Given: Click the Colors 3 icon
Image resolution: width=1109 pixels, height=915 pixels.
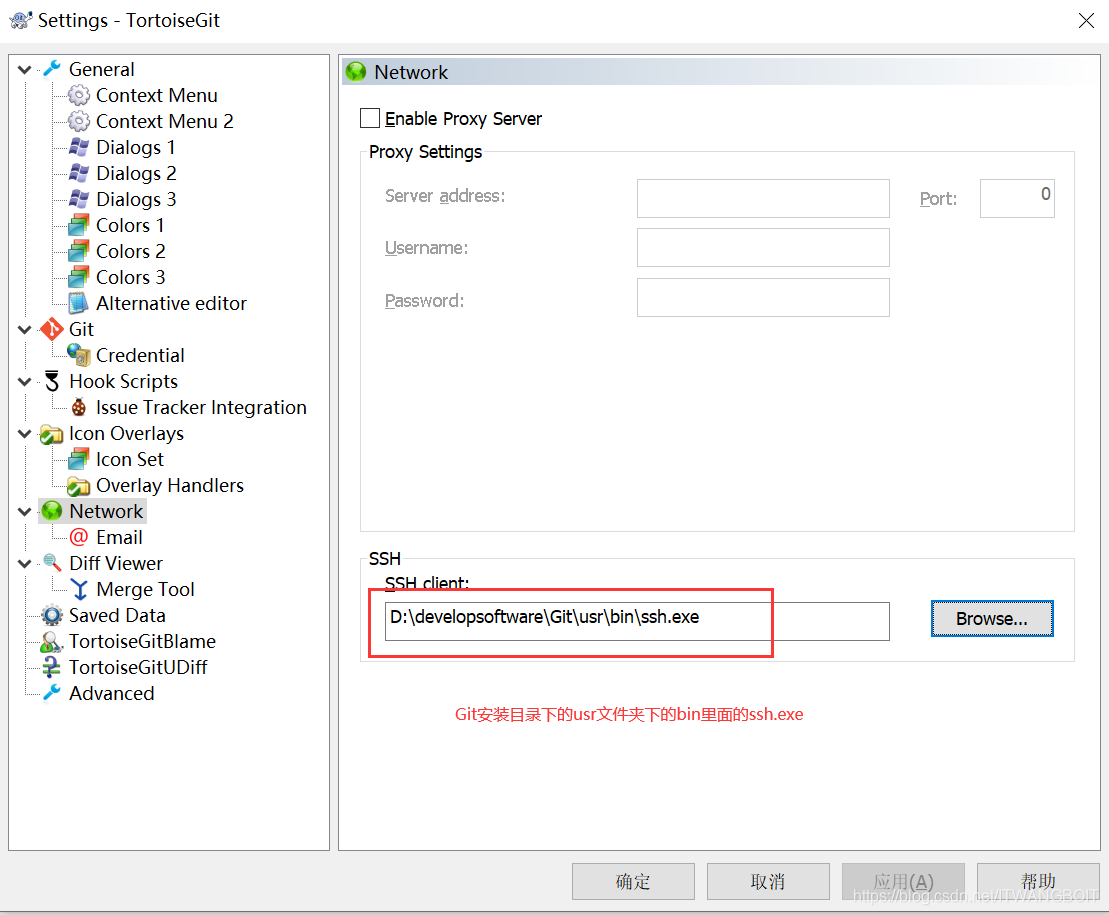Looking at the screenshot, I should (x=79, y=277).
